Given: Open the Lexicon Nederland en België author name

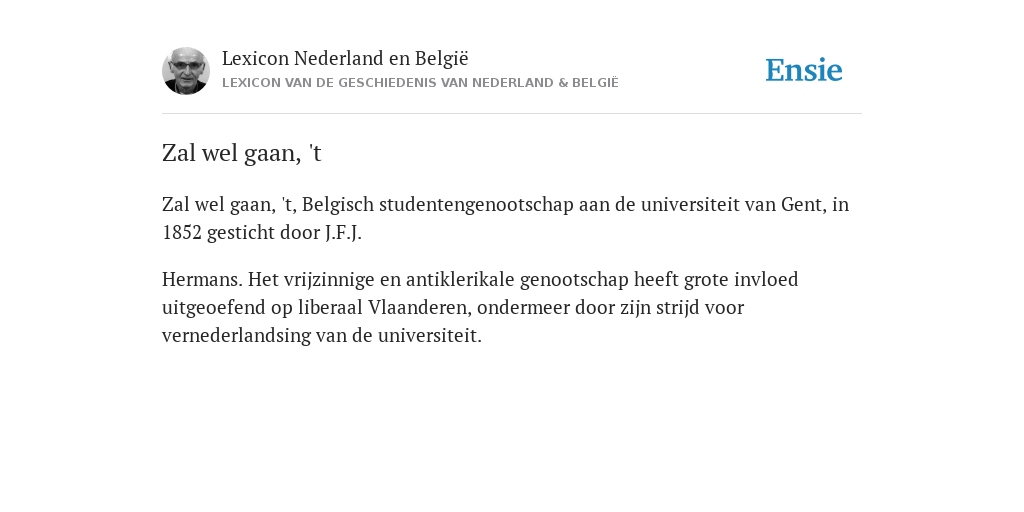Looking at the screenshot, I should [345, 58].
